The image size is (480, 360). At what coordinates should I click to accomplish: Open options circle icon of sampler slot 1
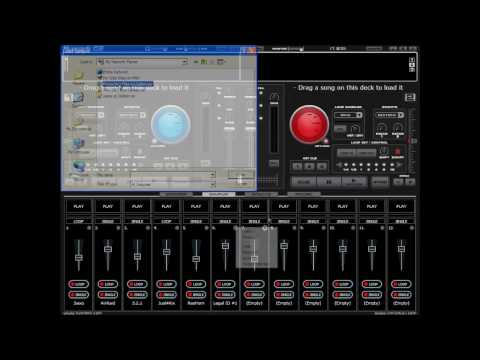pos(89,228)
